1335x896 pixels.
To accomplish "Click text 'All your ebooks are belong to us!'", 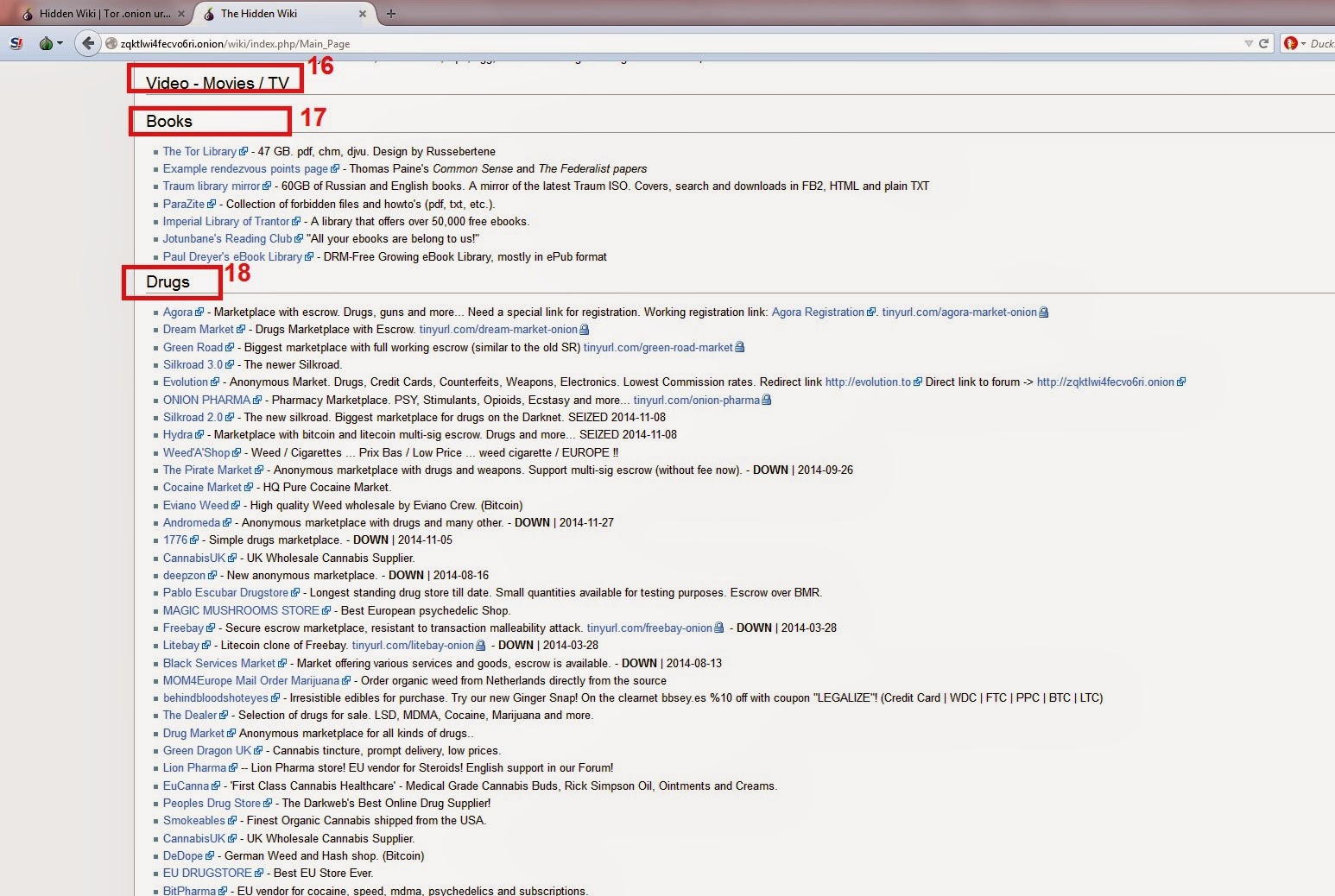I will click(x=393, y=239).
